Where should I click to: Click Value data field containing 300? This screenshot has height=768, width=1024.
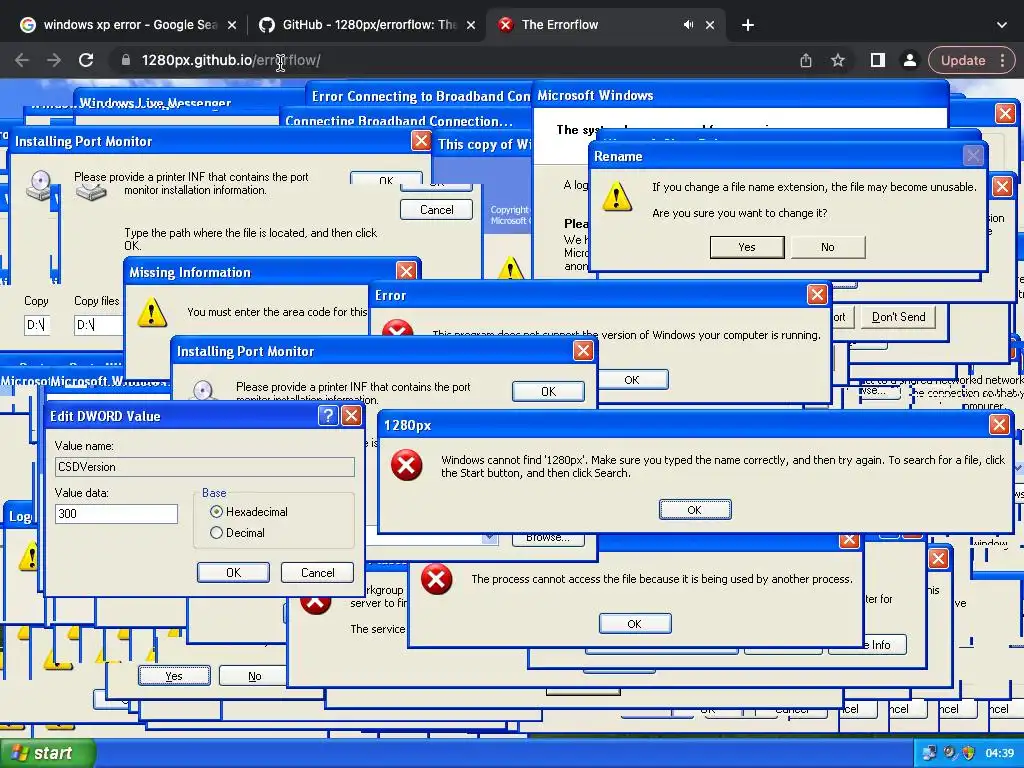(x=116, y=513)
